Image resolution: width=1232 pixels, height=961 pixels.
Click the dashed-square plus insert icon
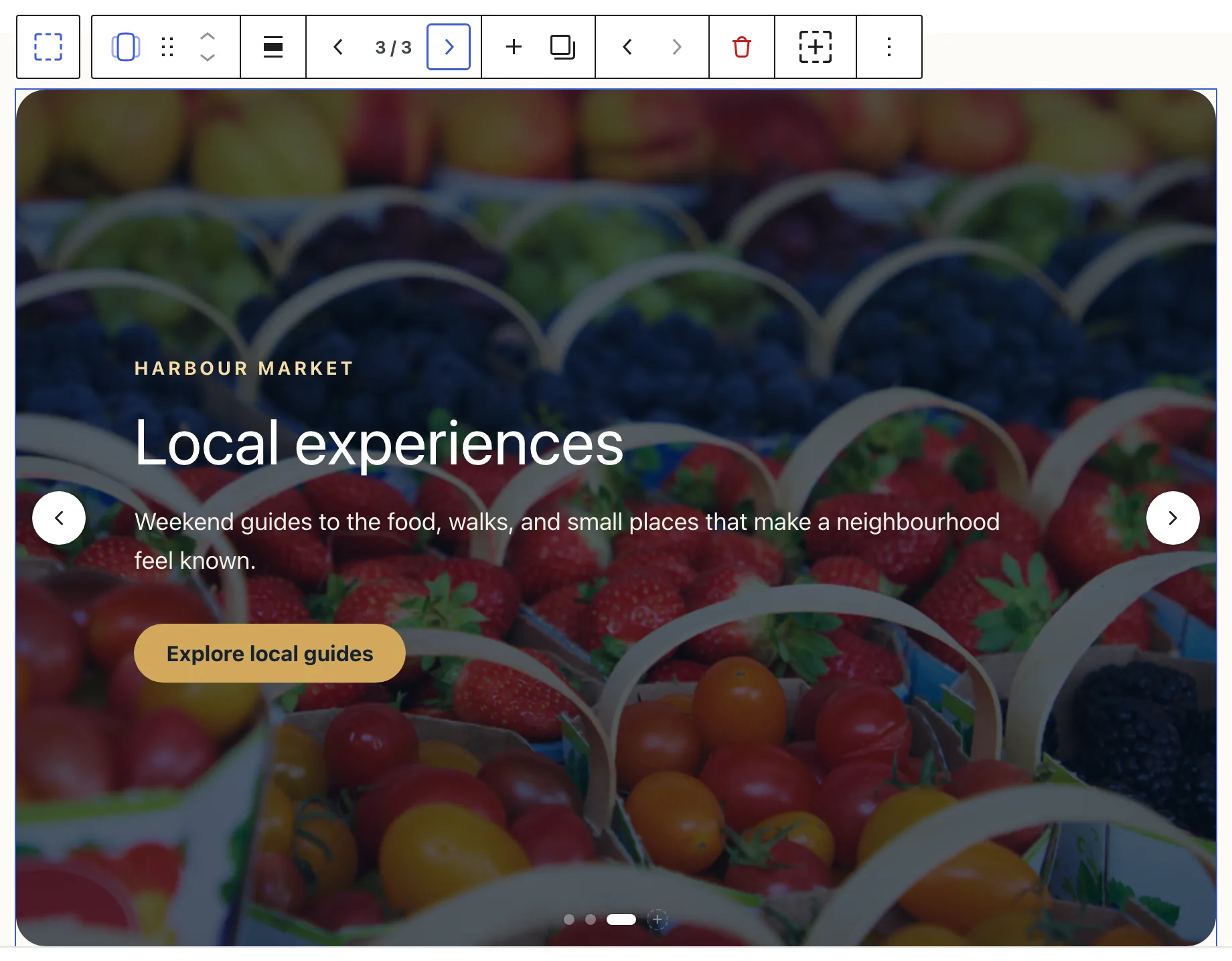click(x=816, y=47)
